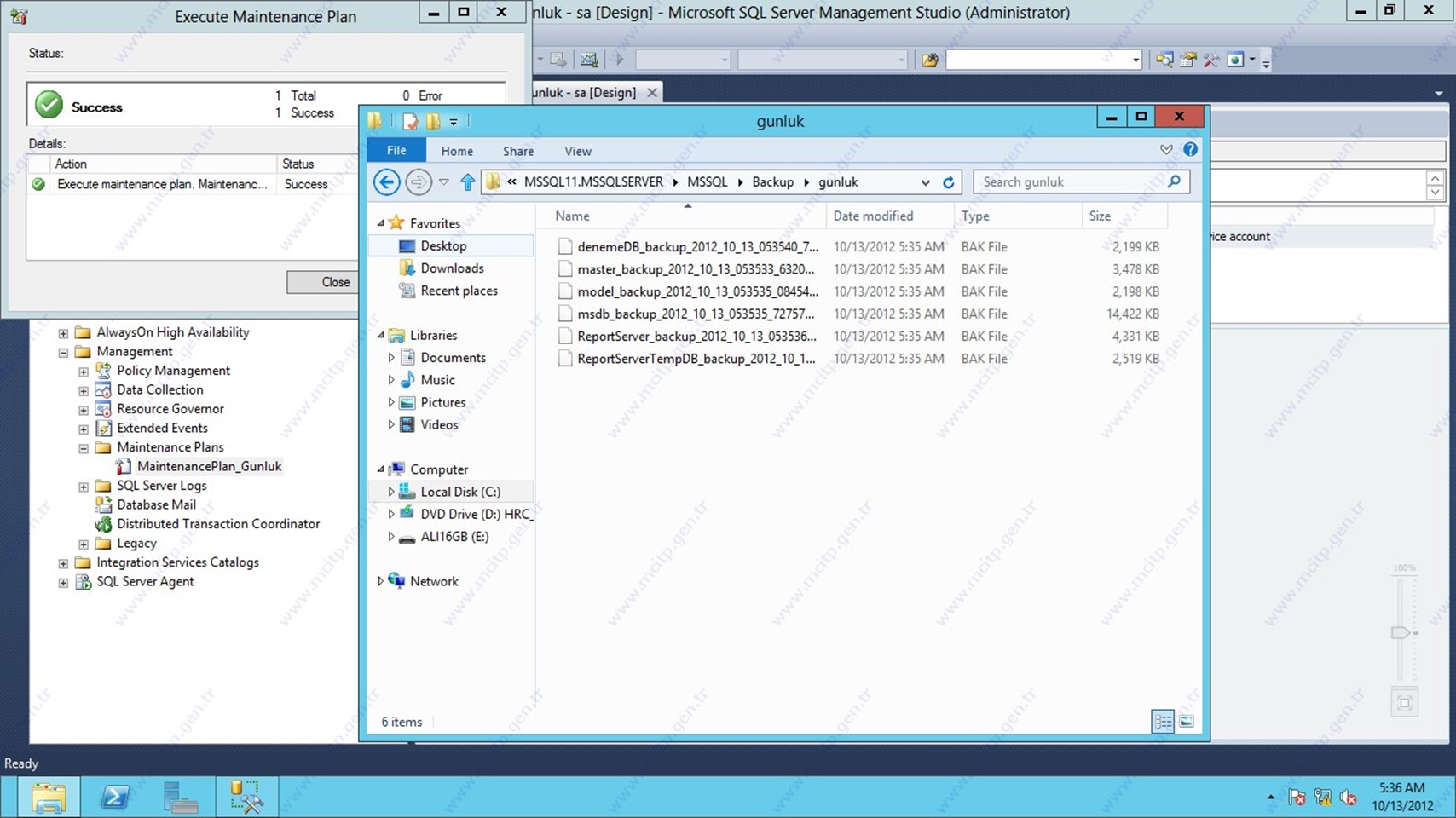Image resolution: width=1456 pixels, height=818 pixels.
Task: Open SSMS toolbar wrench tools icon
Action: [1210, 60]
